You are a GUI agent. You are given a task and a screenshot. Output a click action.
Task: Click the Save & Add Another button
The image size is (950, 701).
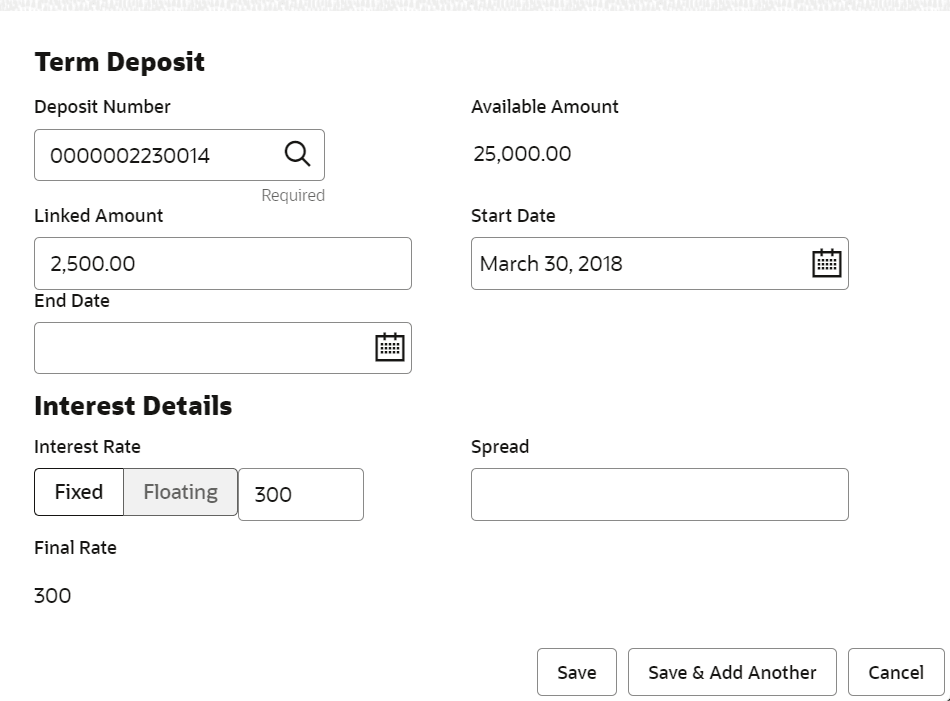(x=732, y=672)
